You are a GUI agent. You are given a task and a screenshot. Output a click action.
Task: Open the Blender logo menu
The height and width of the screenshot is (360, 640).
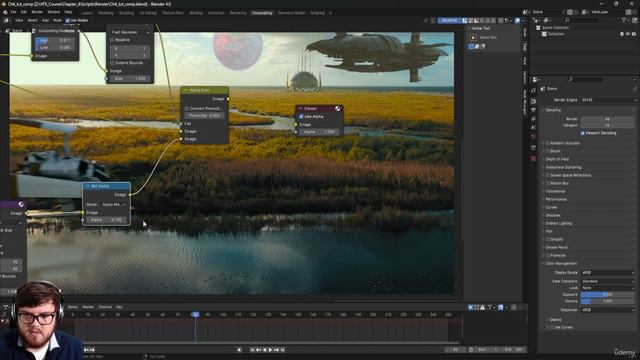tap(5, 13)
